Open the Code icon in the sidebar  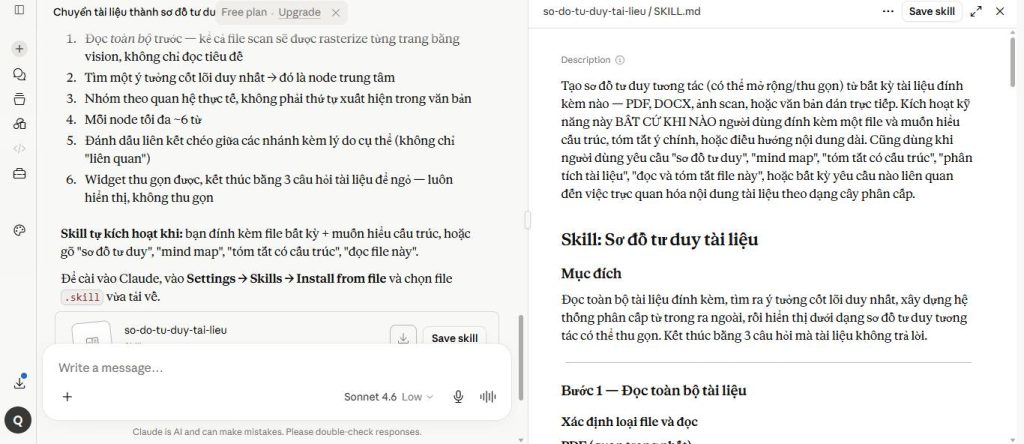coord(19,148)
